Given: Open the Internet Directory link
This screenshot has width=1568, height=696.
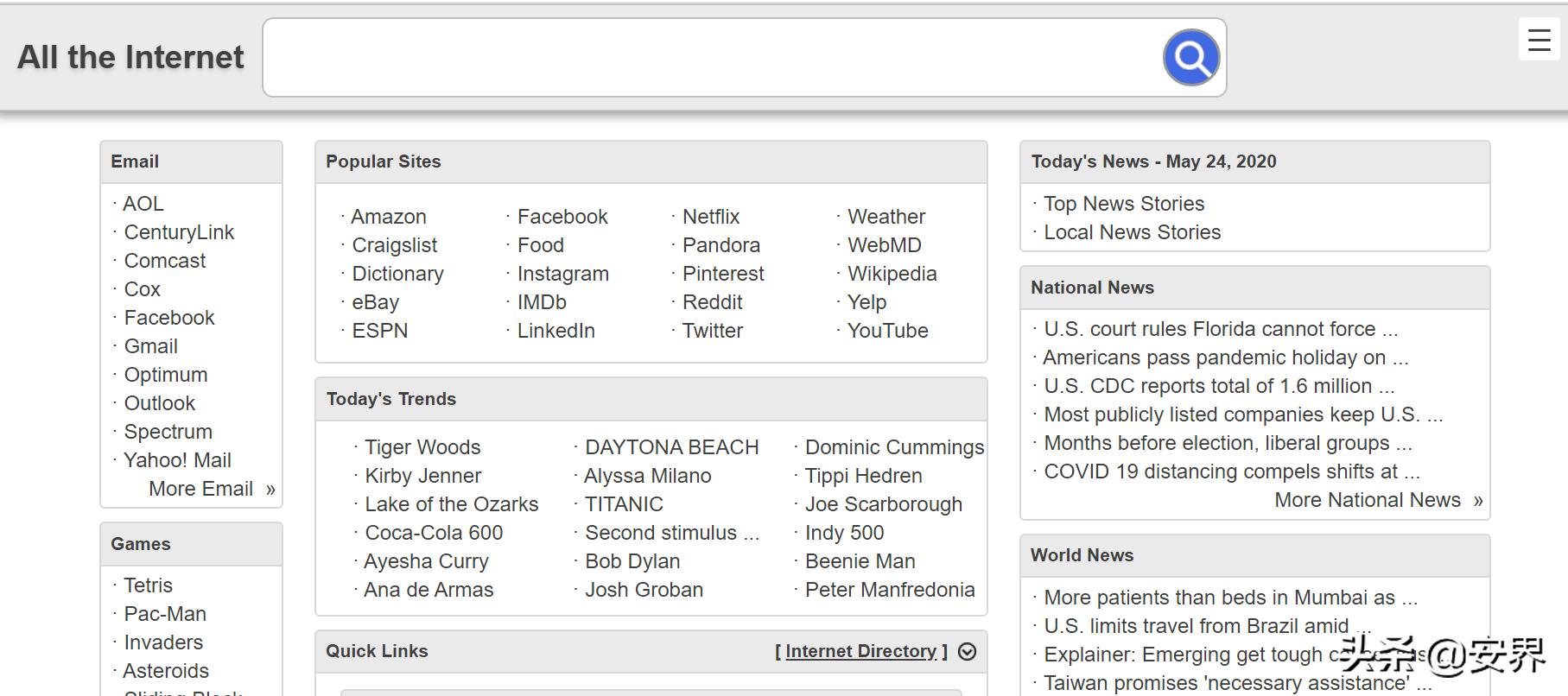Looking at the screenshot, I should tap(860, 652).
